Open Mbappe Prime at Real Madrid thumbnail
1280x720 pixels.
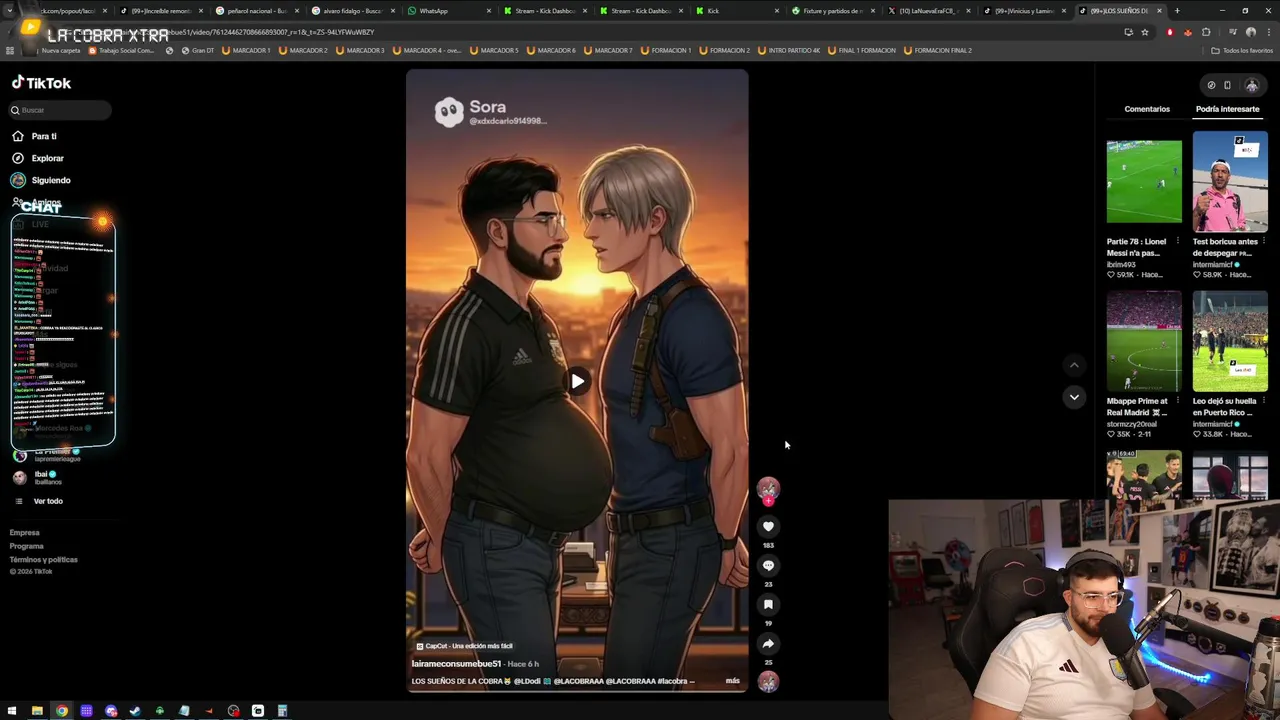point(1144,341)
